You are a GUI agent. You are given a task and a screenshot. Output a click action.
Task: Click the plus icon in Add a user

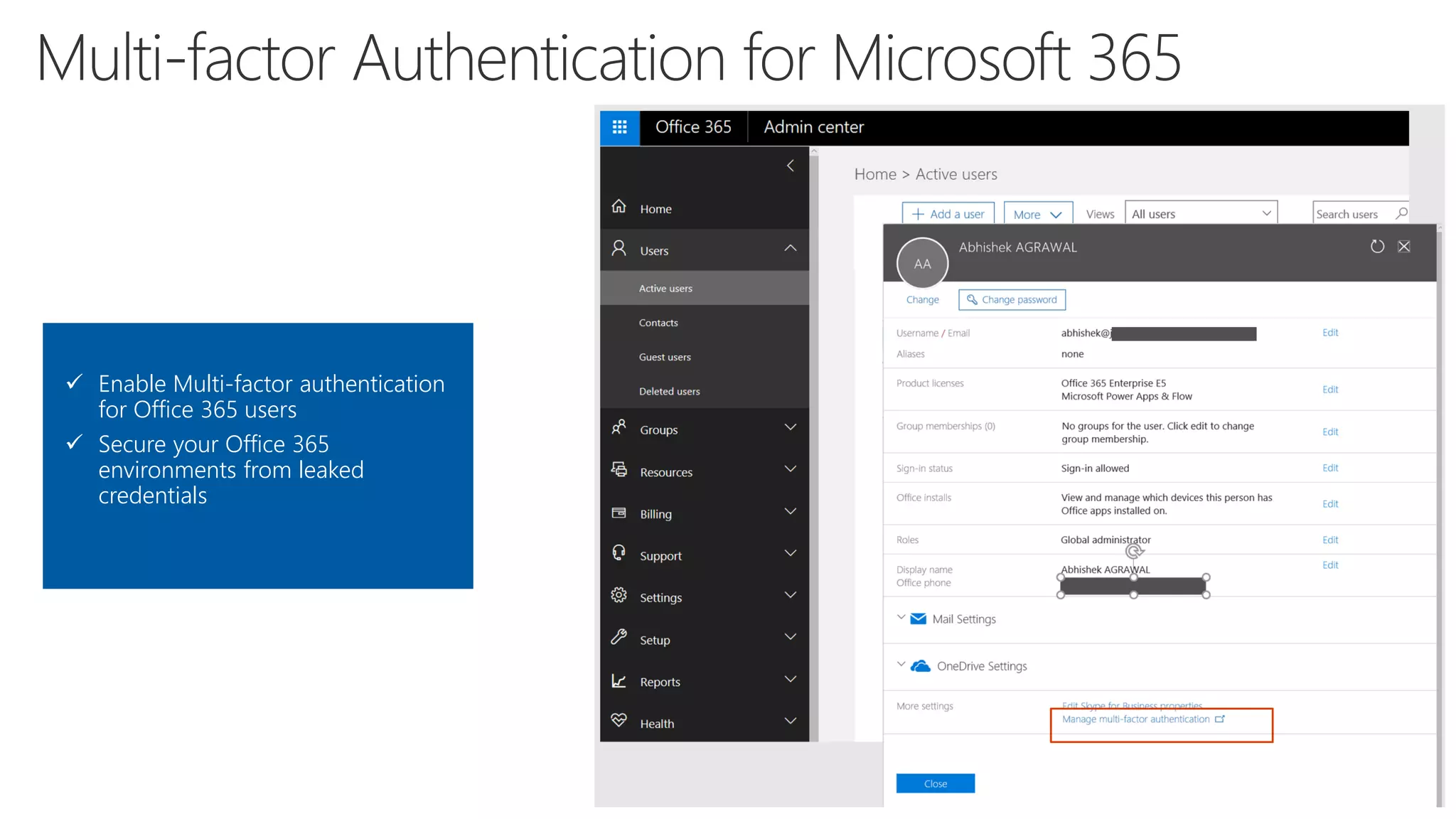point(918,214)
